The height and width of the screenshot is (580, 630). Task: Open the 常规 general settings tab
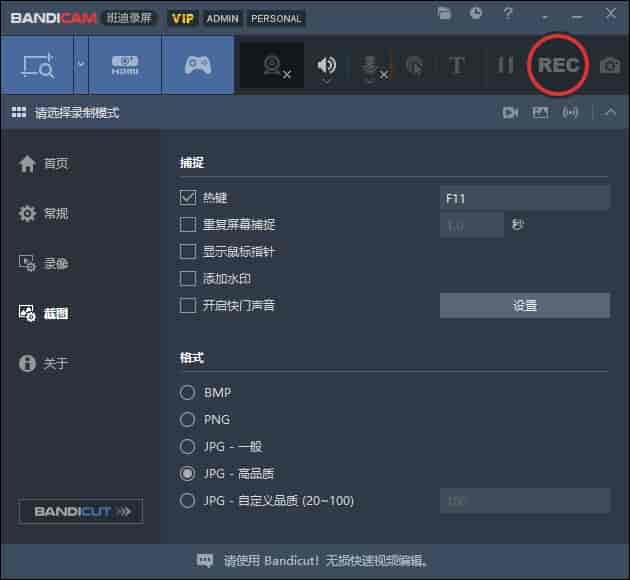pos(56,214)
